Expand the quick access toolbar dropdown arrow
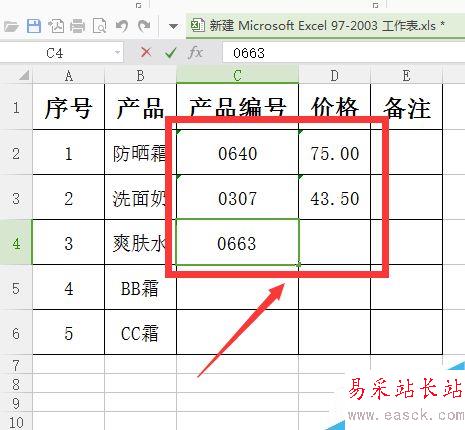 click(173, 26)
